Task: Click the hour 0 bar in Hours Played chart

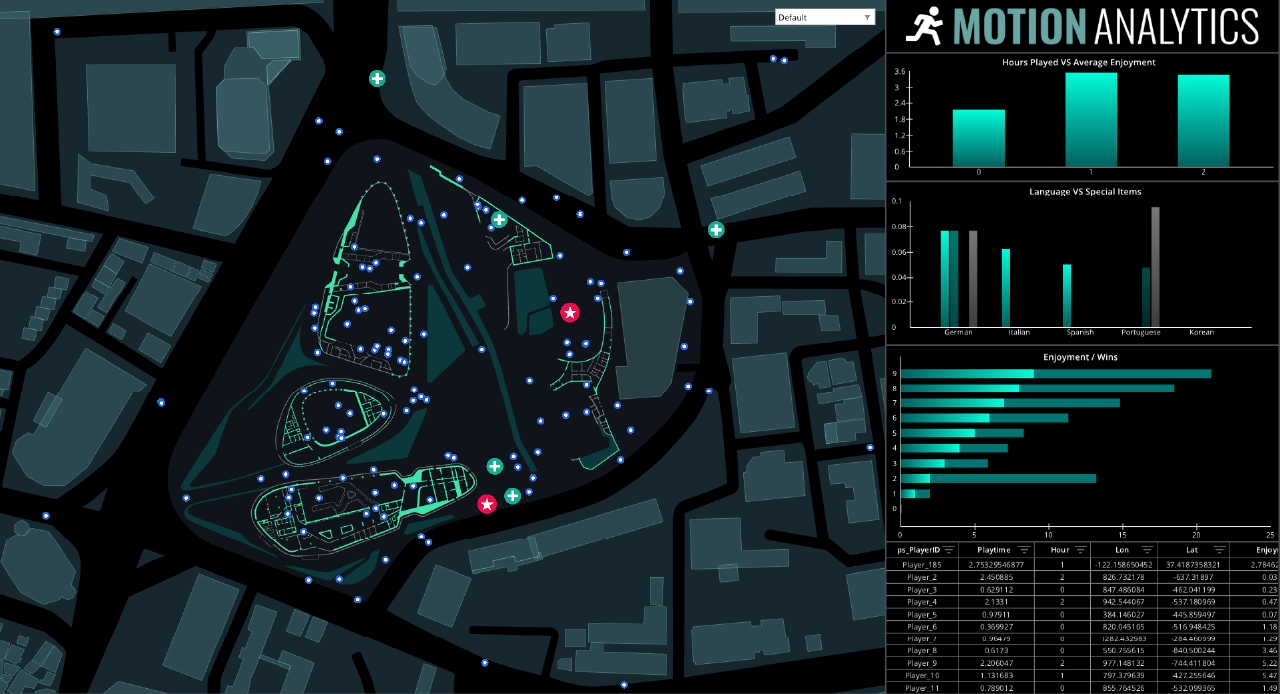Action: pos(978,138)
